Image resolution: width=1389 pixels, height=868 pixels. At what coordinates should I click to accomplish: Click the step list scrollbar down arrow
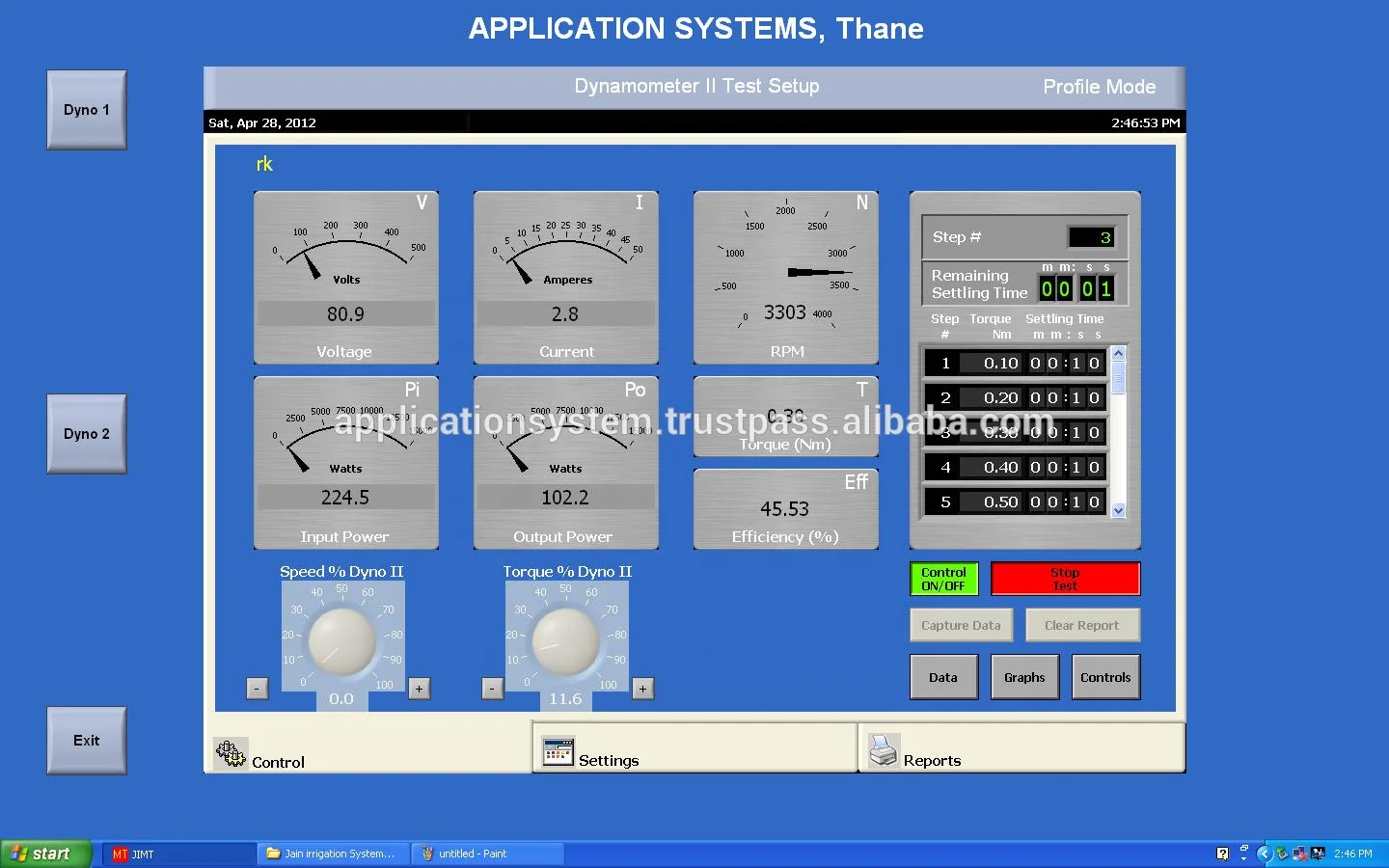pyautogui.click(x=1118, y=511)
